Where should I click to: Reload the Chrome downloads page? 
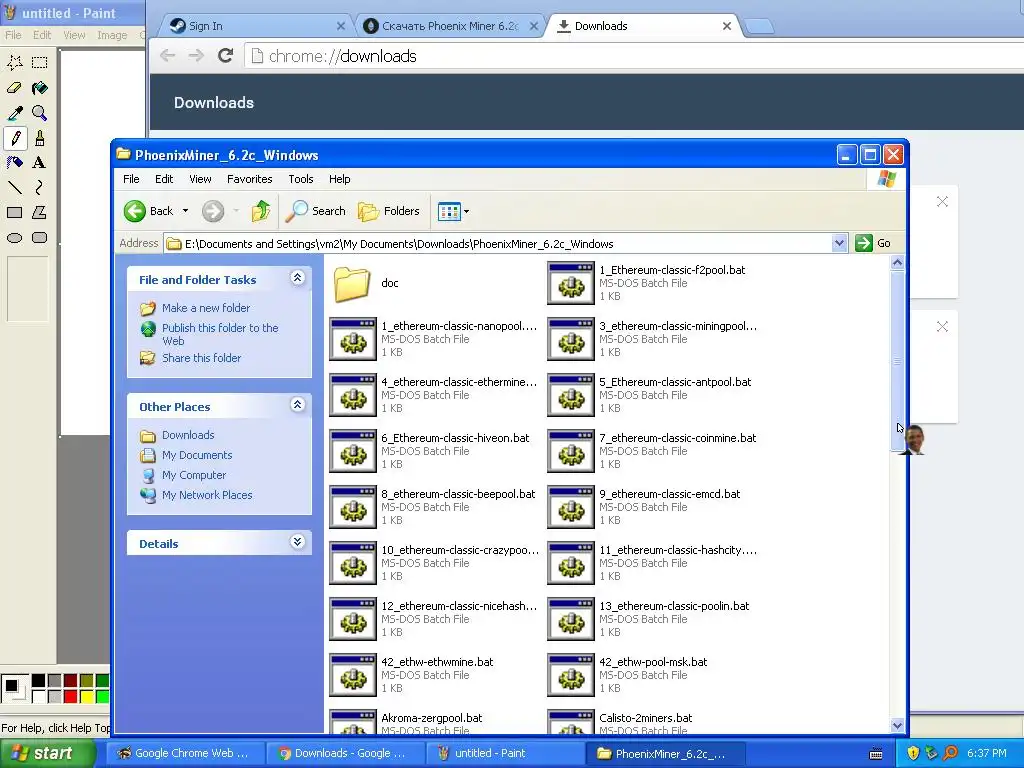click(226, 56)
